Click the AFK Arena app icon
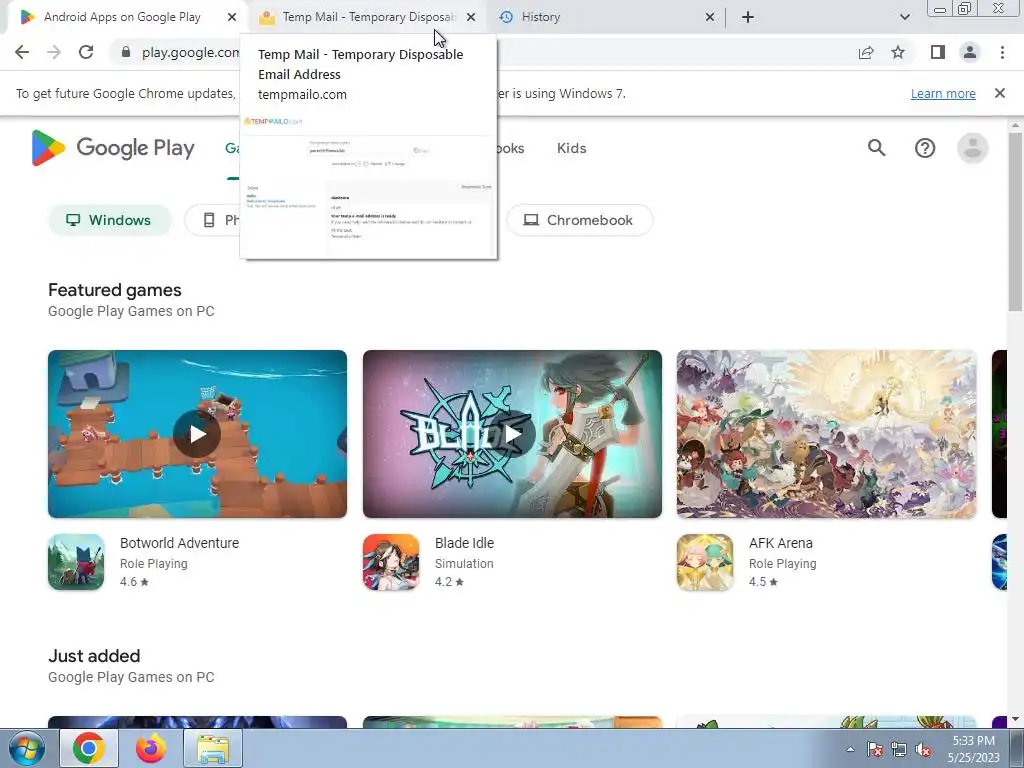The width and height of the screenshot is (1024, 768). [x=705, y=562]
